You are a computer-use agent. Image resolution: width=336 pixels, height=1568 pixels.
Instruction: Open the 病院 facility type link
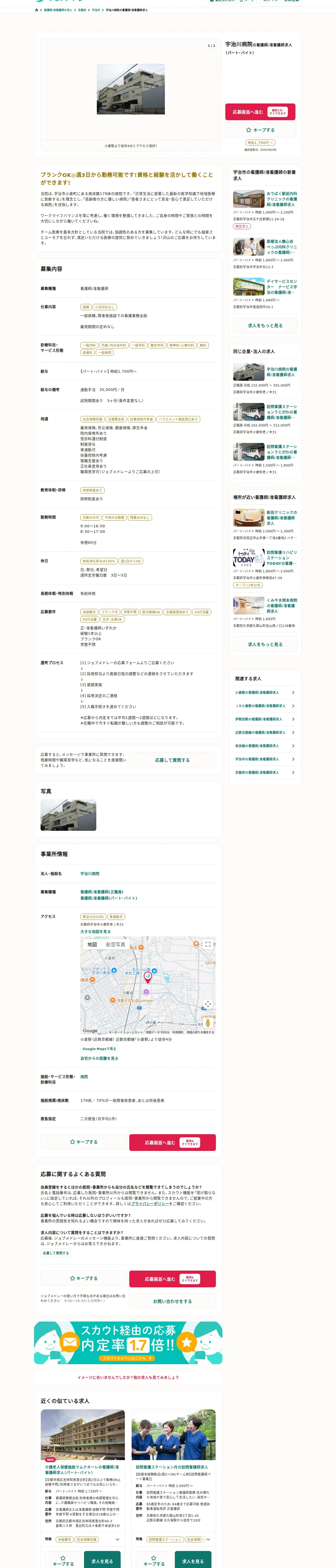click(x=84, y=1077)
